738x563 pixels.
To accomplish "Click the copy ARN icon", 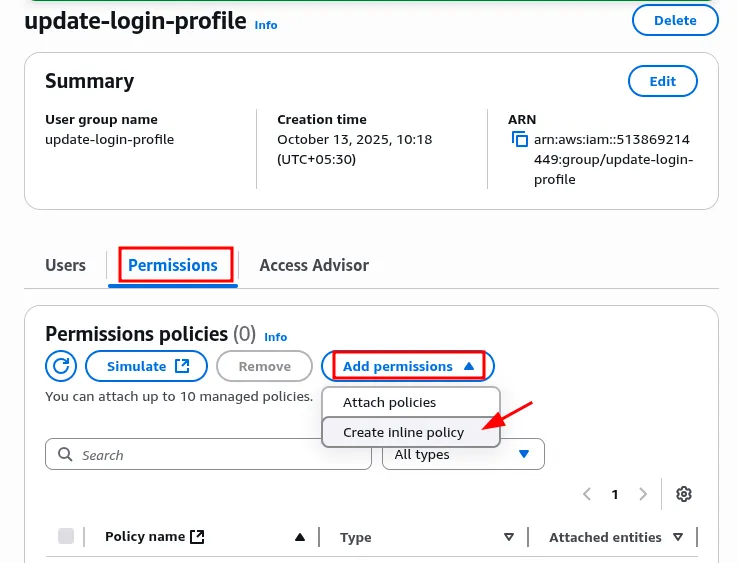I will coord(519,139).
